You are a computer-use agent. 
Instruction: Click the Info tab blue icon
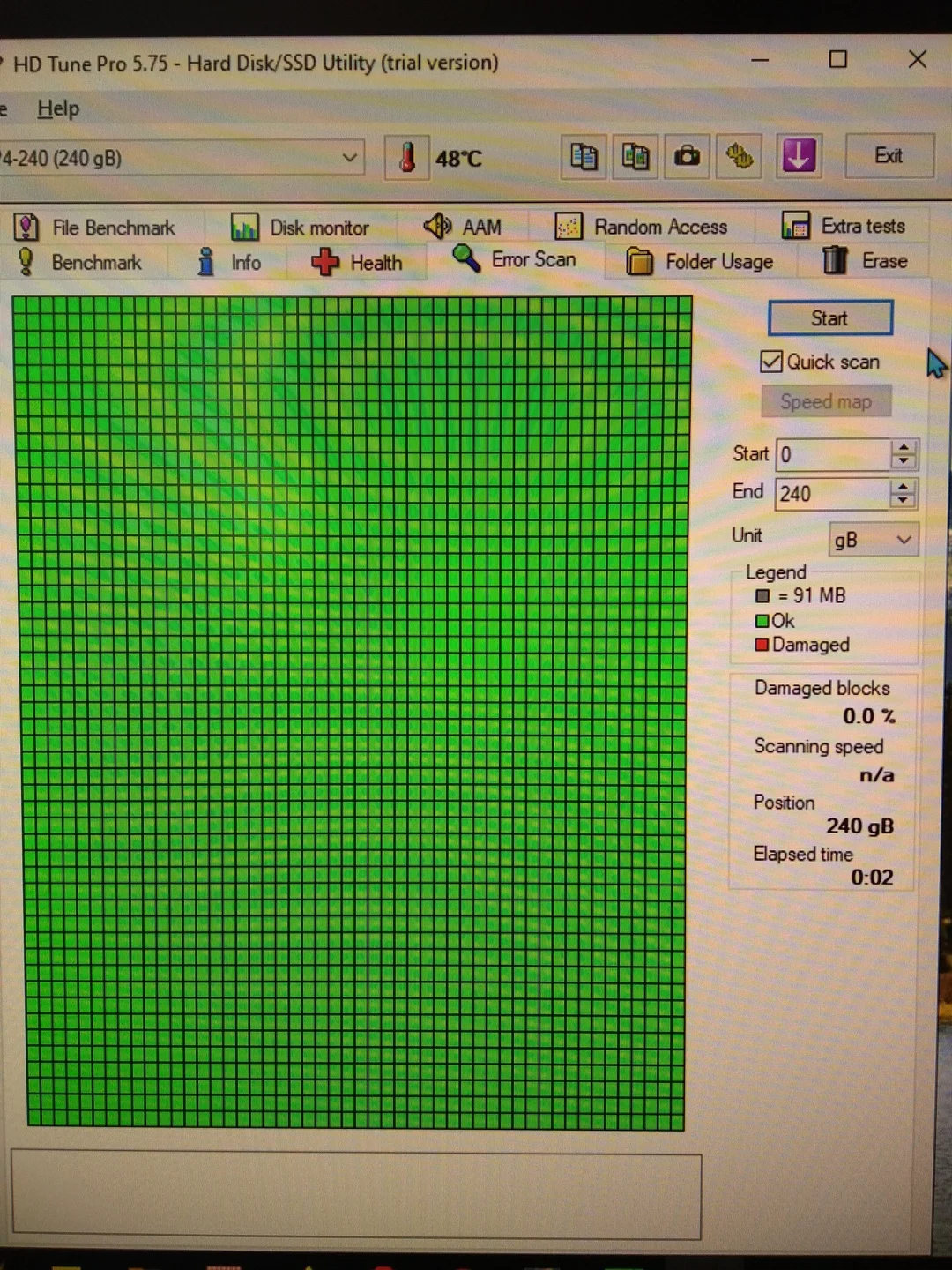pos(206,262)
